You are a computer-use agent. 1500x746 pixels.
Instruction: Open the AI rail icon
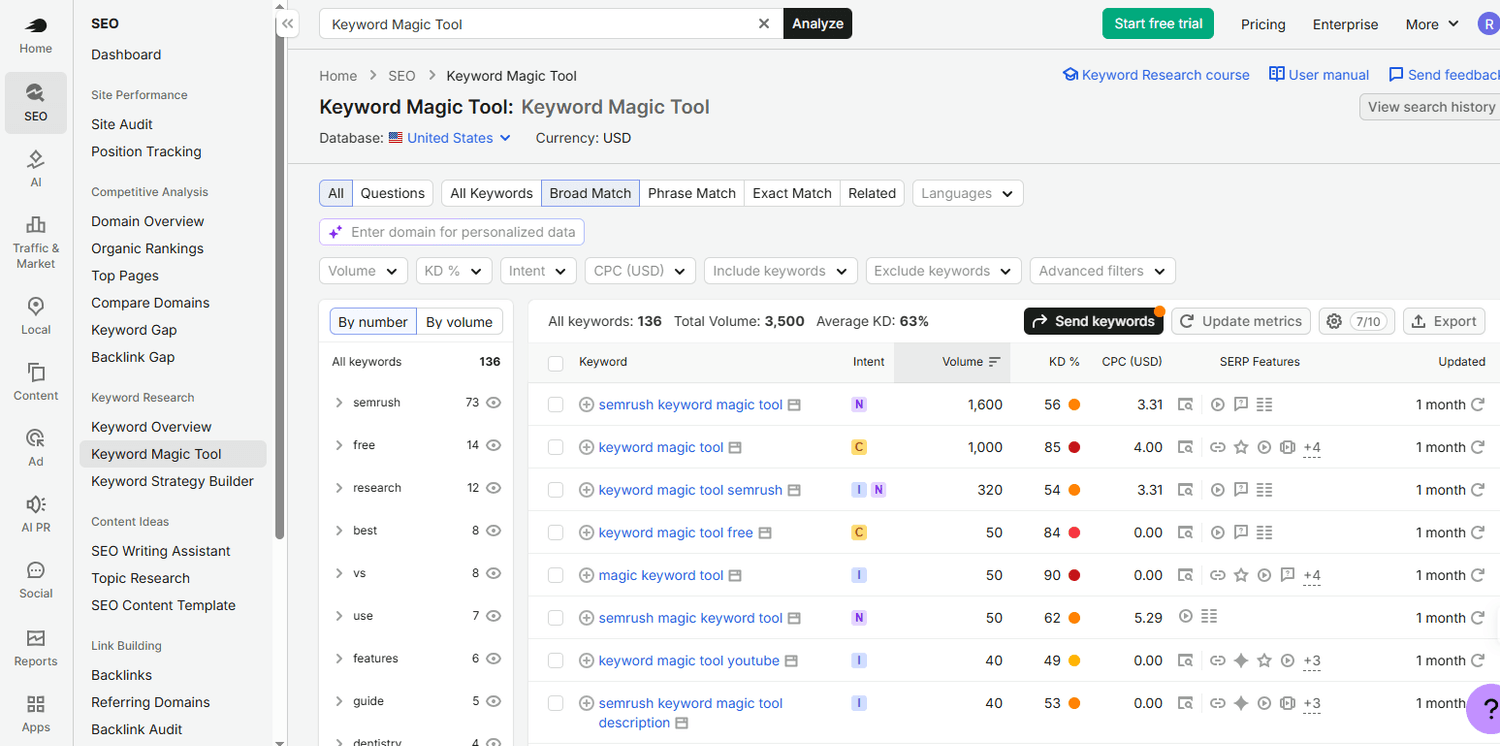[x=35, y=169]
